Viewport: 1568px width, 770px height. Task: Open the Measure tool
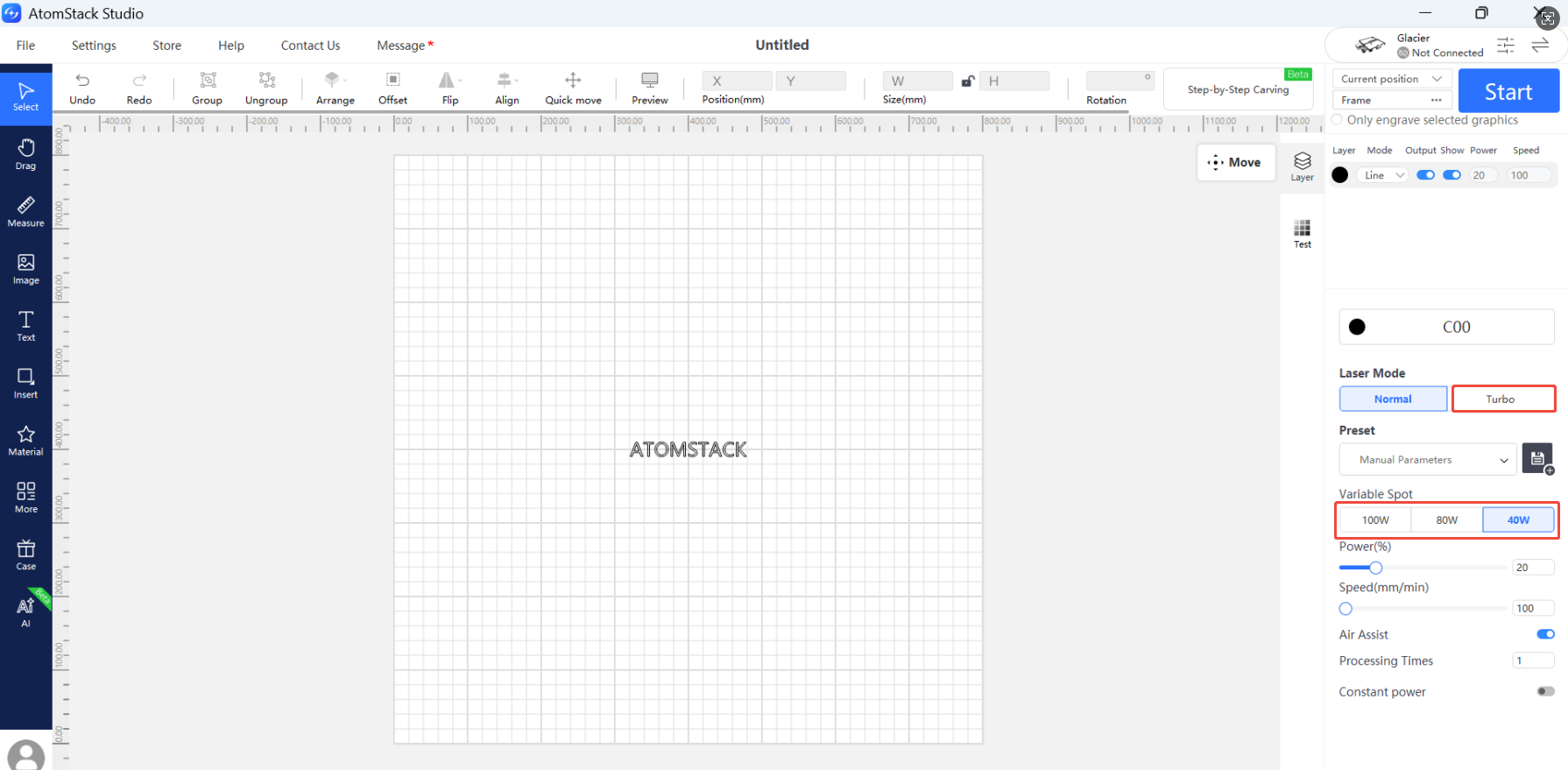(26, 211)
